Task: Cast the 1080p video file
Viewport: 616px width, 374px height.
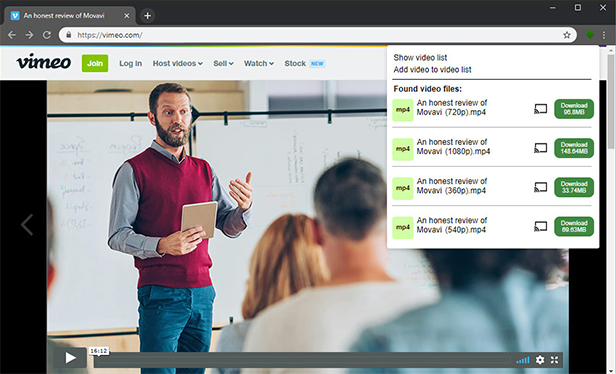Action: 541,148
